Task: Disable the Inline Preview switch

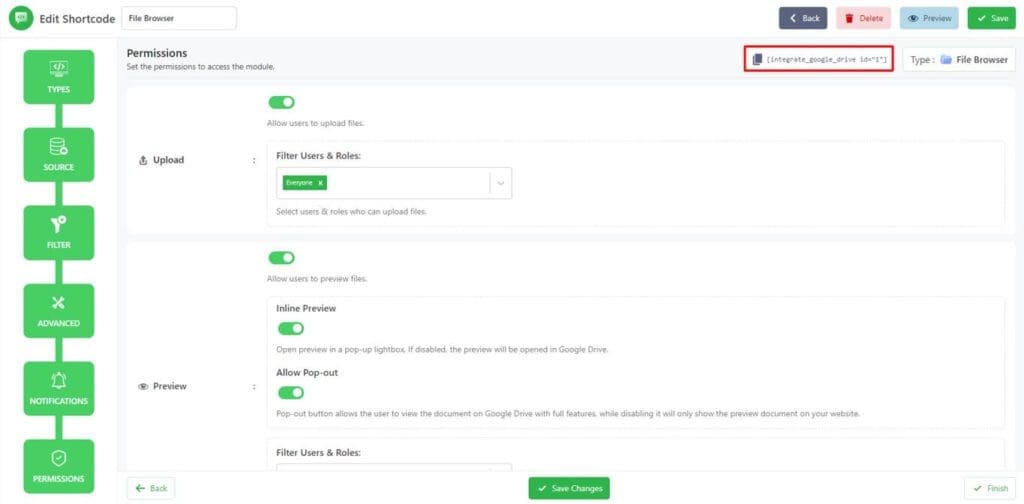Action: (291, 328)
